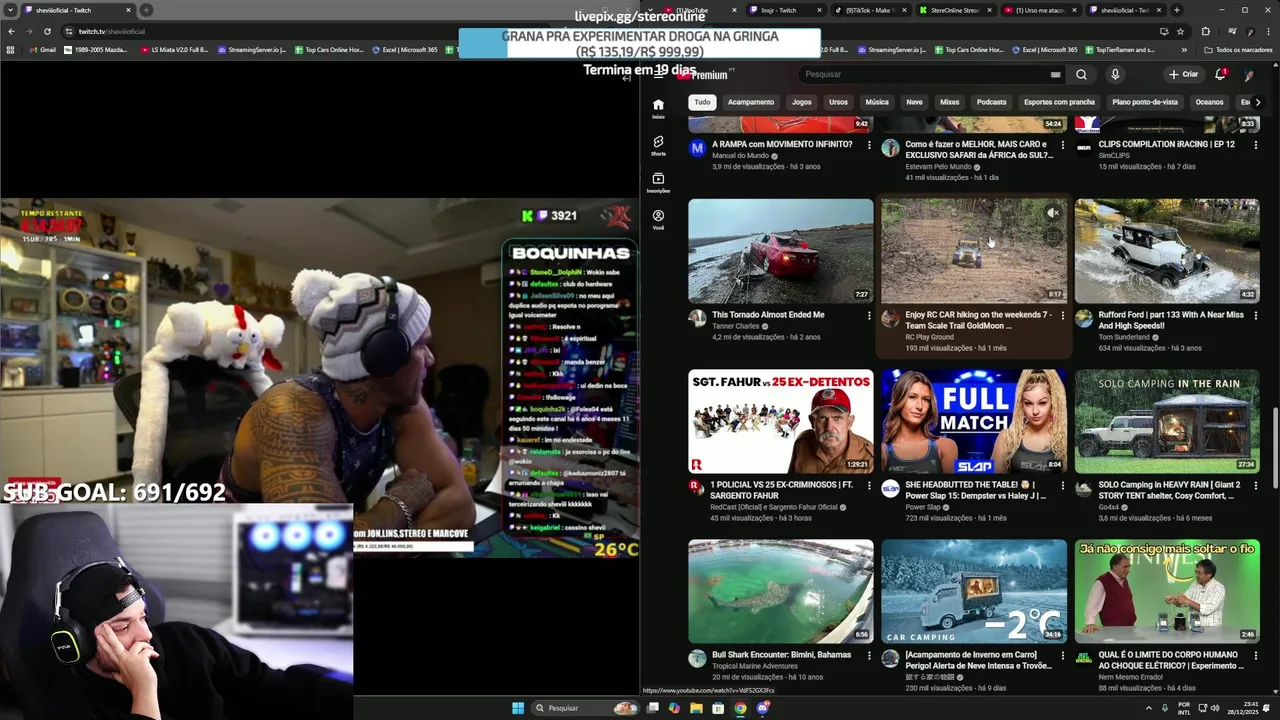Open options menu for Bull Shark Encounter video
The image size is (1280, 720).
pyautogui.click(x=869, y=656)
